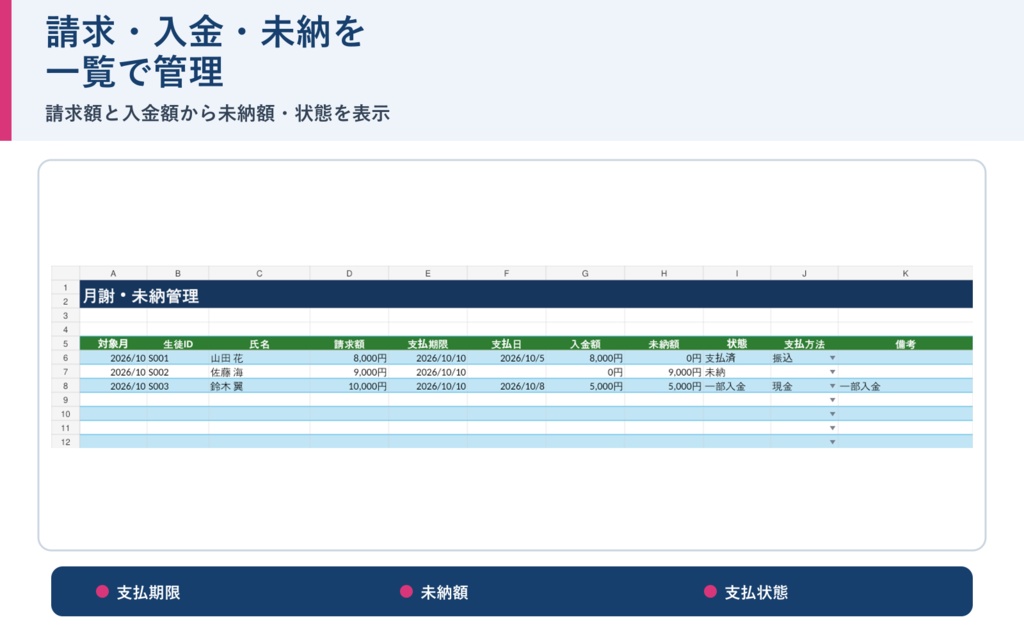This screenshot has width=1024, height=640.
Task: Click the 生徒ID header cell
Action: click(x=178, y=344)
